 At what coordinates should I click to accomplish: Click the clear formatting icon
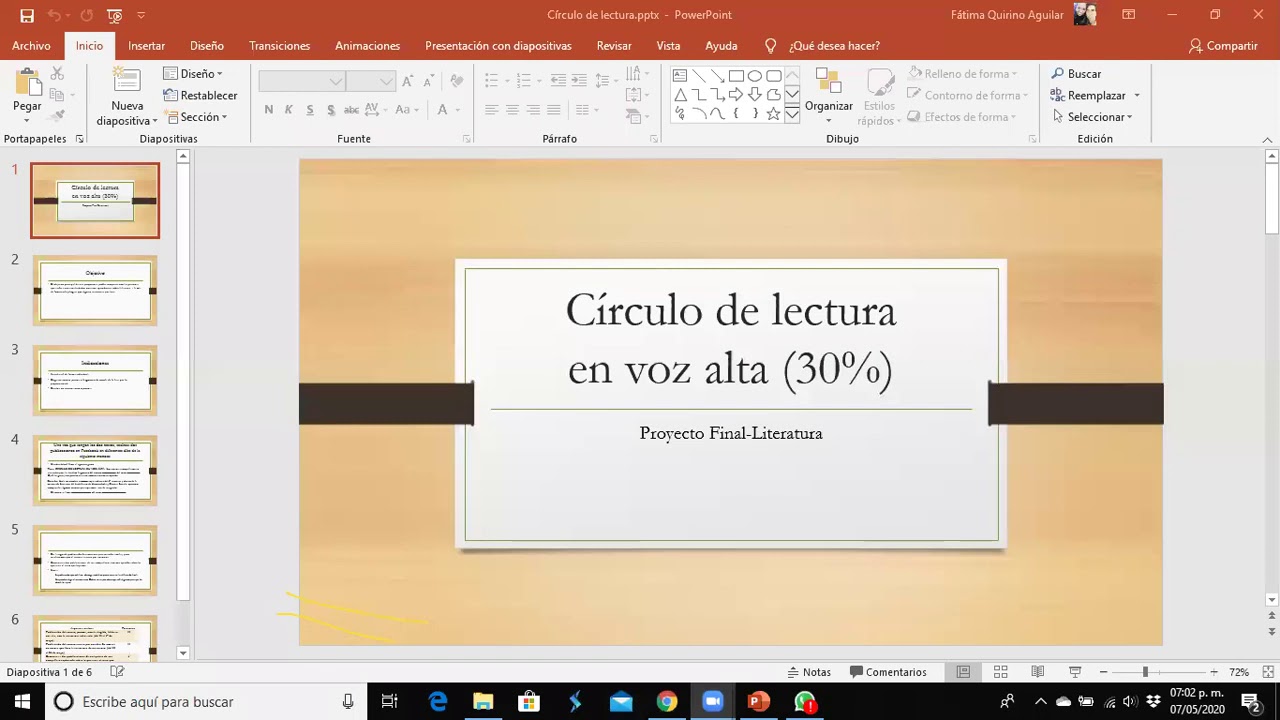(456, 81)
